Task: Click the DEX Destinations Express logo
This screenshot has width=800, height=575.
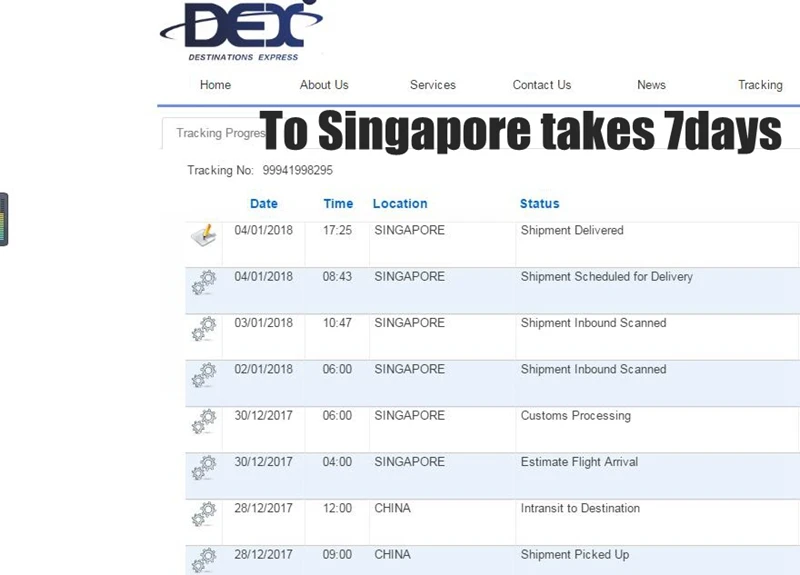Action: tap(241, 31)
